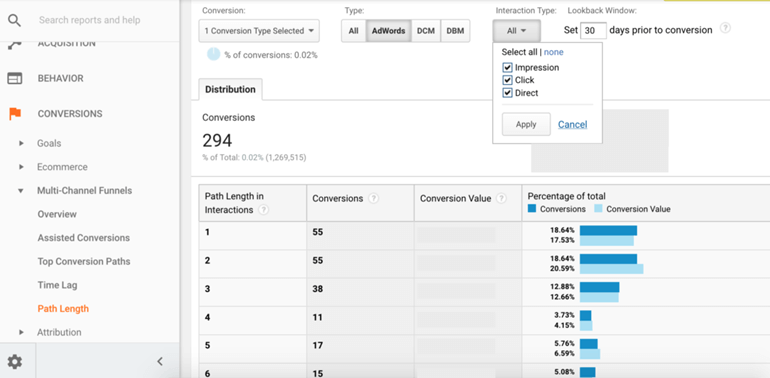Open the admin settings gear icon

[15, 362]
